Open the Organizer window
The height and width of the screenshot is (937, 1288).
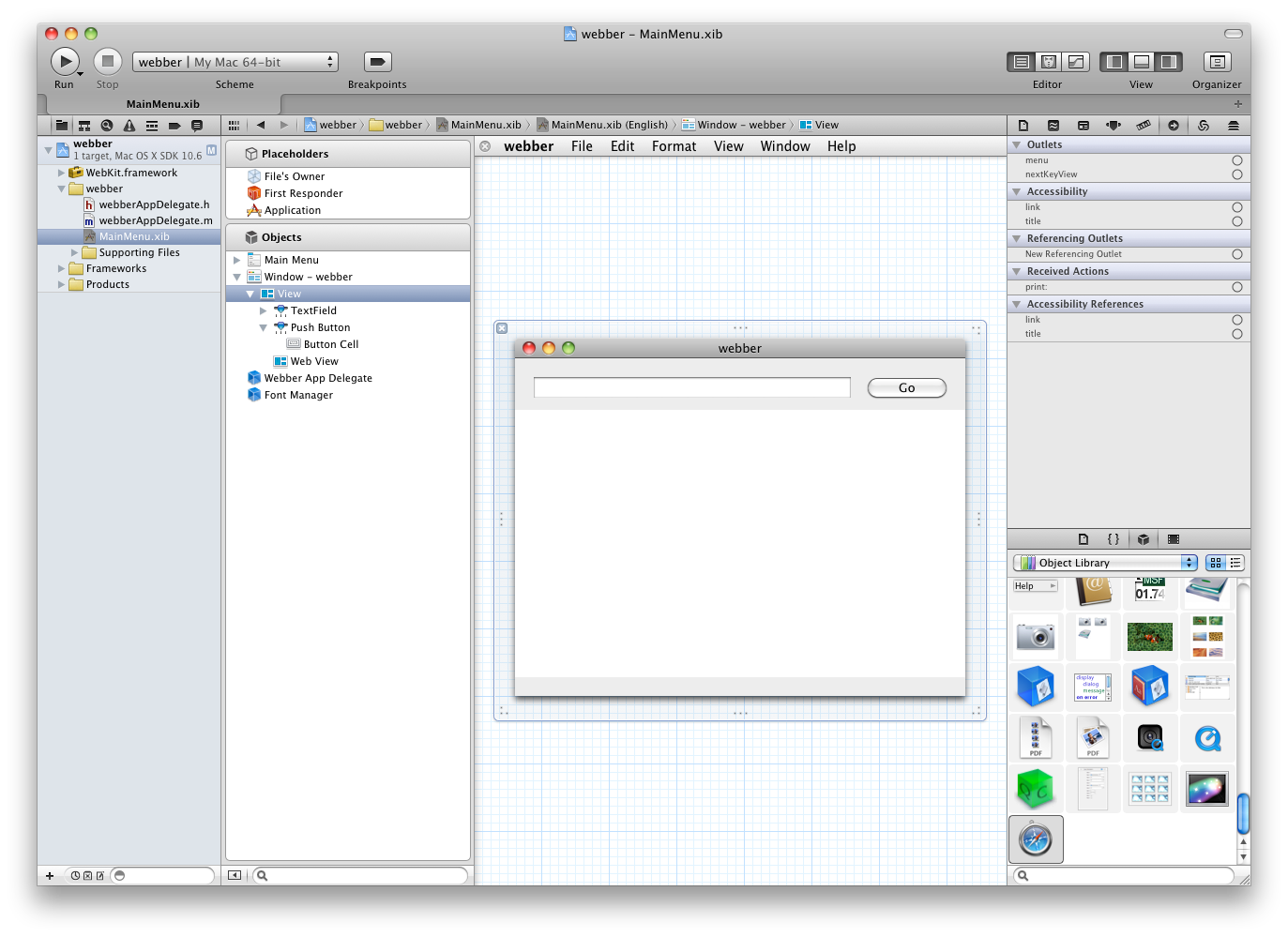1217,62
